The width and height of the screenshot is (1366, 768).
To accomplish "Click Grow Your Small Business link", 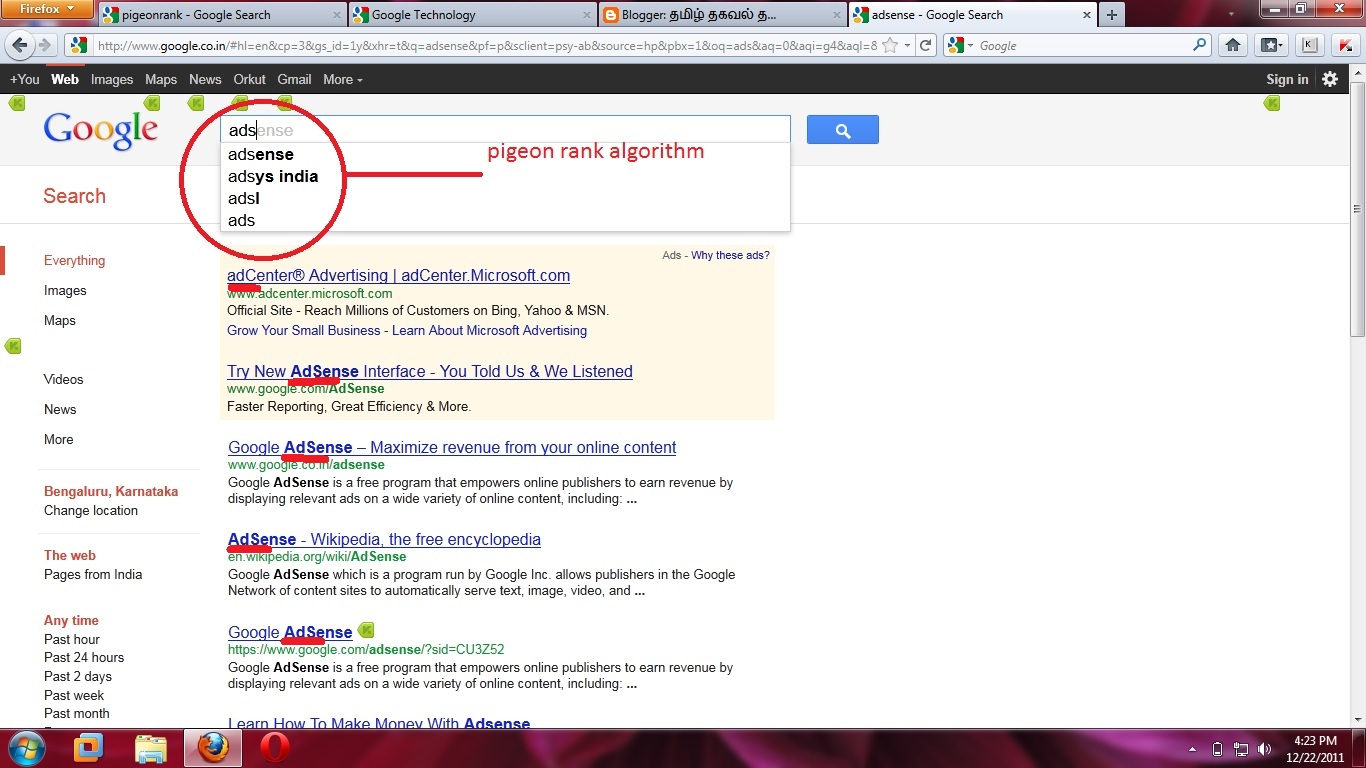I will point(304,330).
